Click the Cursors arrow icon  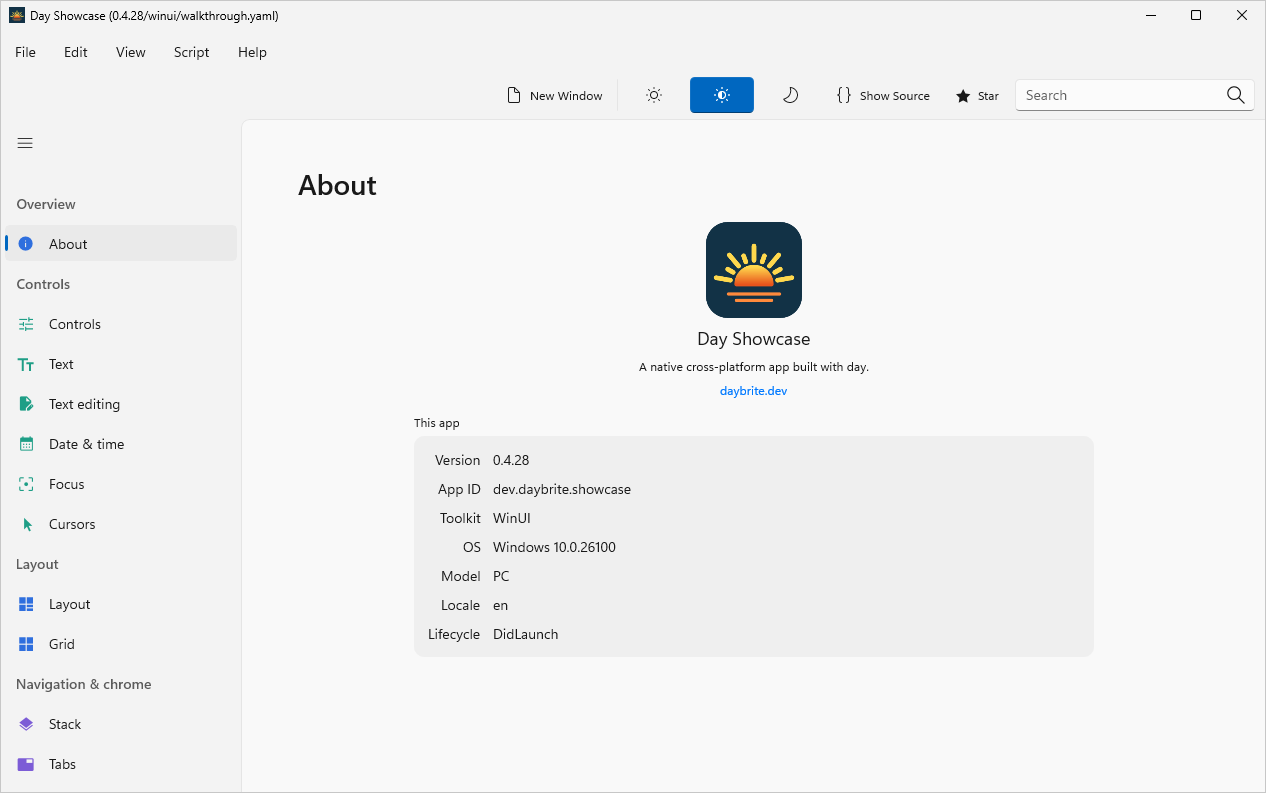26,524
